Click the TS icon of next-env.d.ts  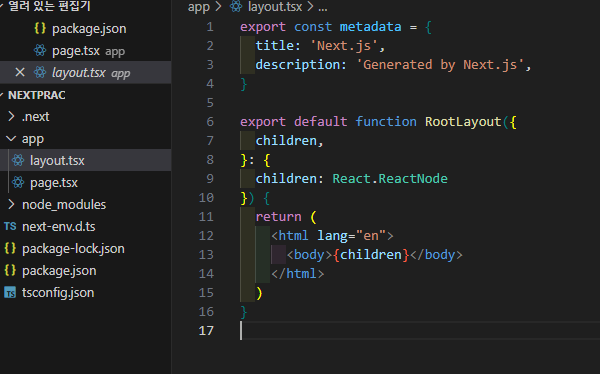pyautogui.click(x=10, y=226)
